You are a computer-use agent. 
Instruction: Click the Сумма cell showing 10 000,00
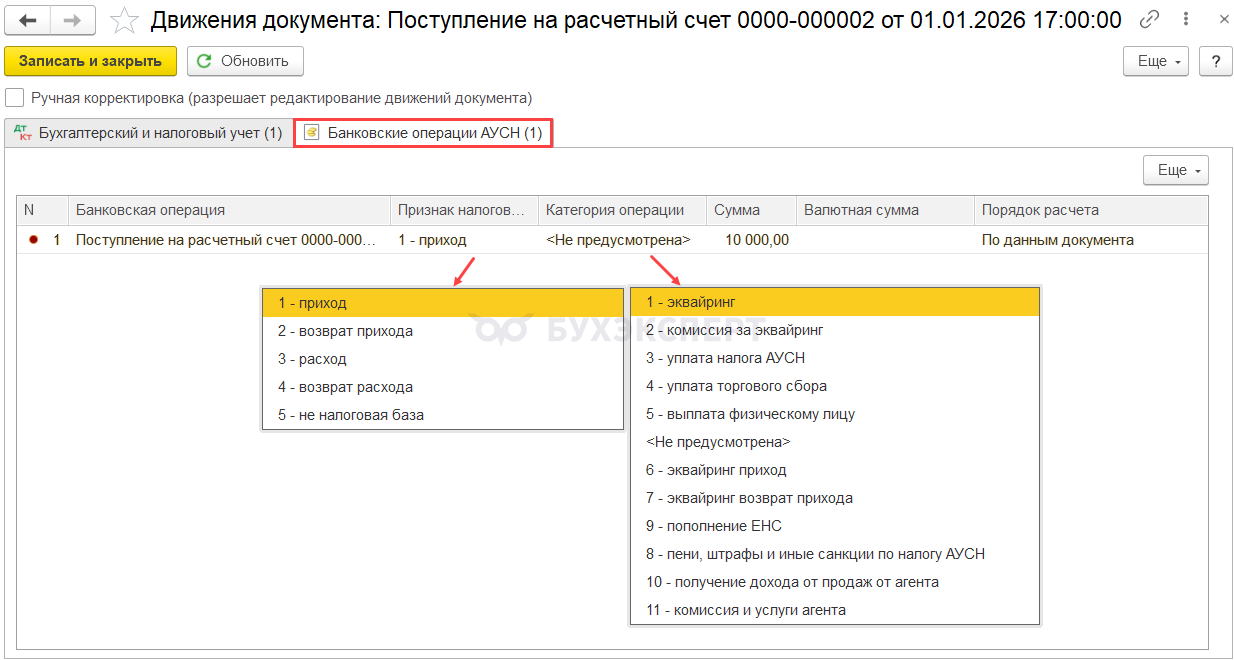coord(752,240)
